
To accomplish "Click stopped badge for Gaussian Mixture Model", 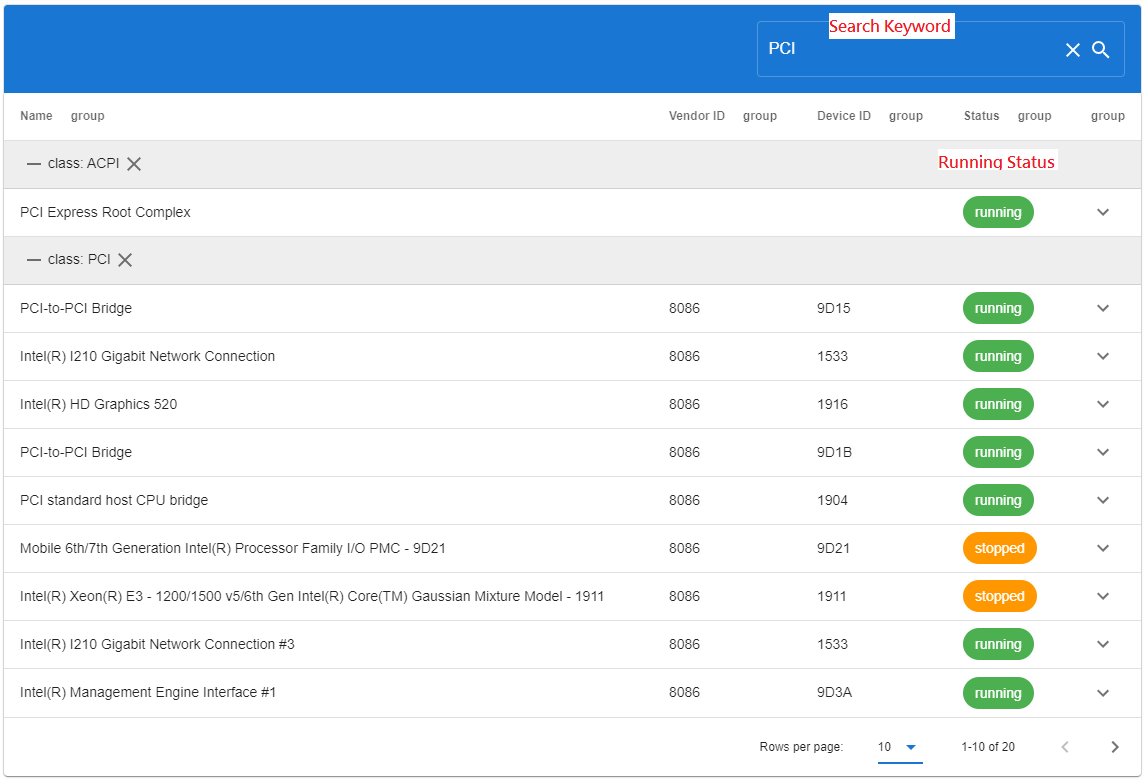I will click(x=999, y=597).
